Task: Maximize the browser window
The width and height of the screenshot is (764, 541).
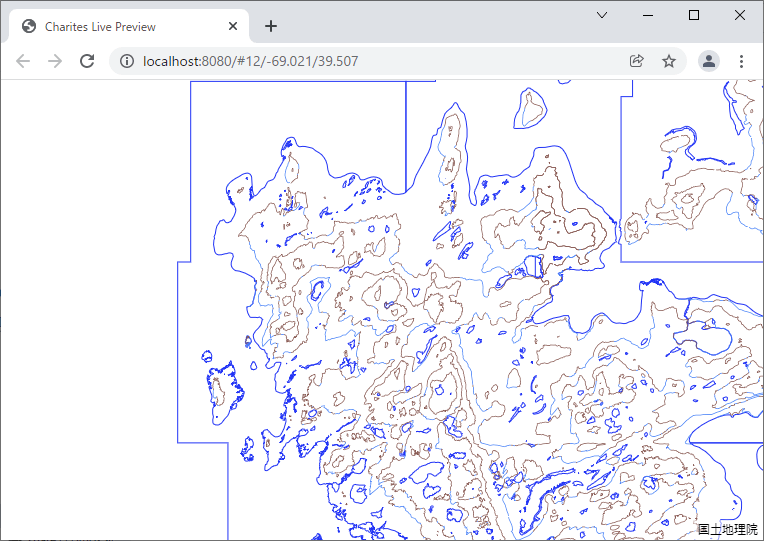Action: coord(694,15)
